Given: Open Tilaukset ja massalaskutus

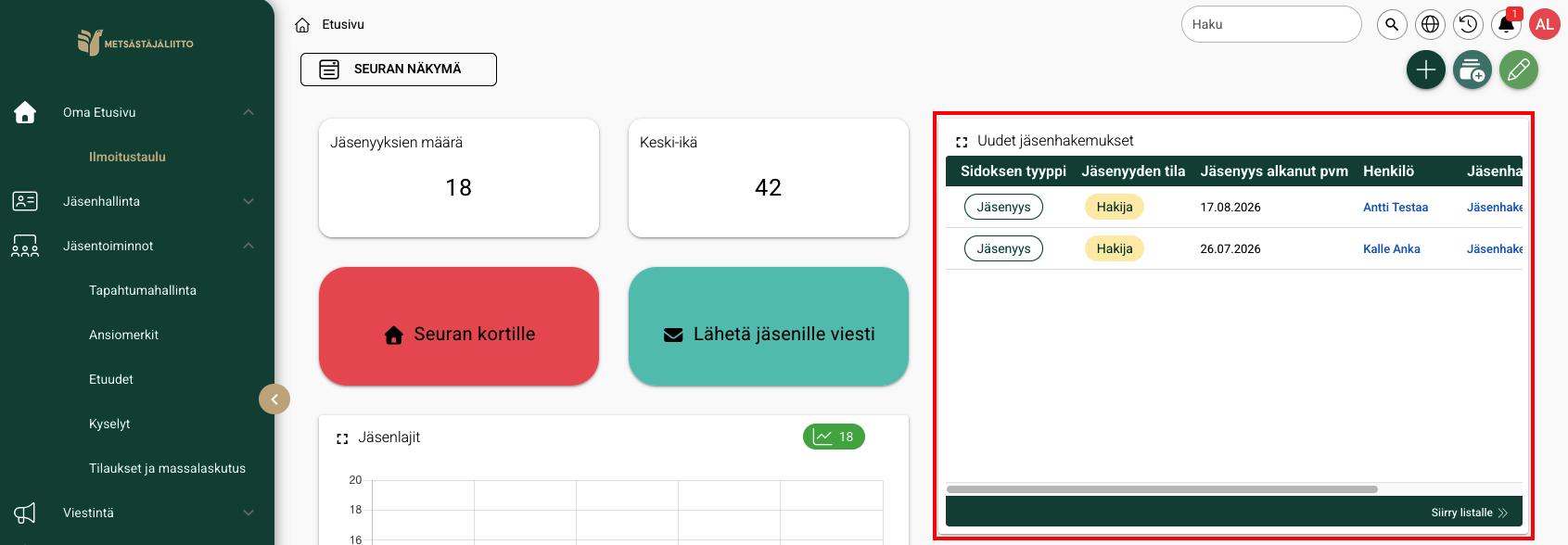Looking at the screenshot, I should [x=167, y=468].
